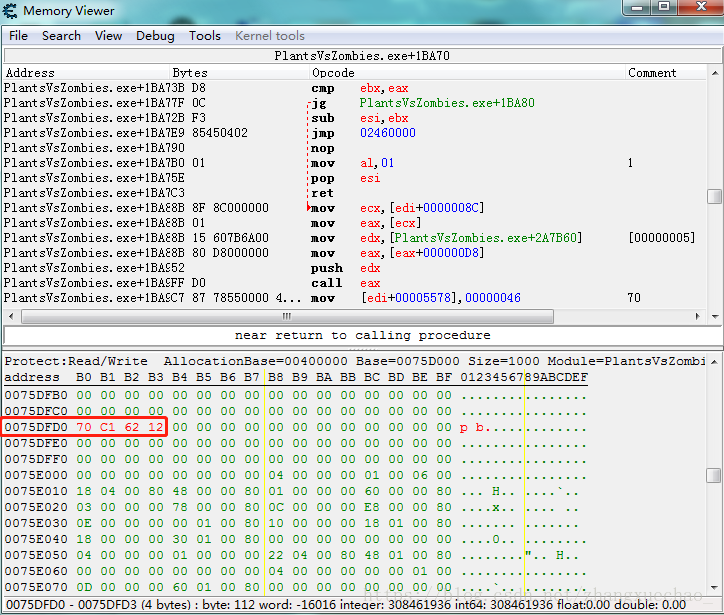The image size is (724, 615).
Task: Click hex view vertical scrollbar thumb
Action: [715, 476]
